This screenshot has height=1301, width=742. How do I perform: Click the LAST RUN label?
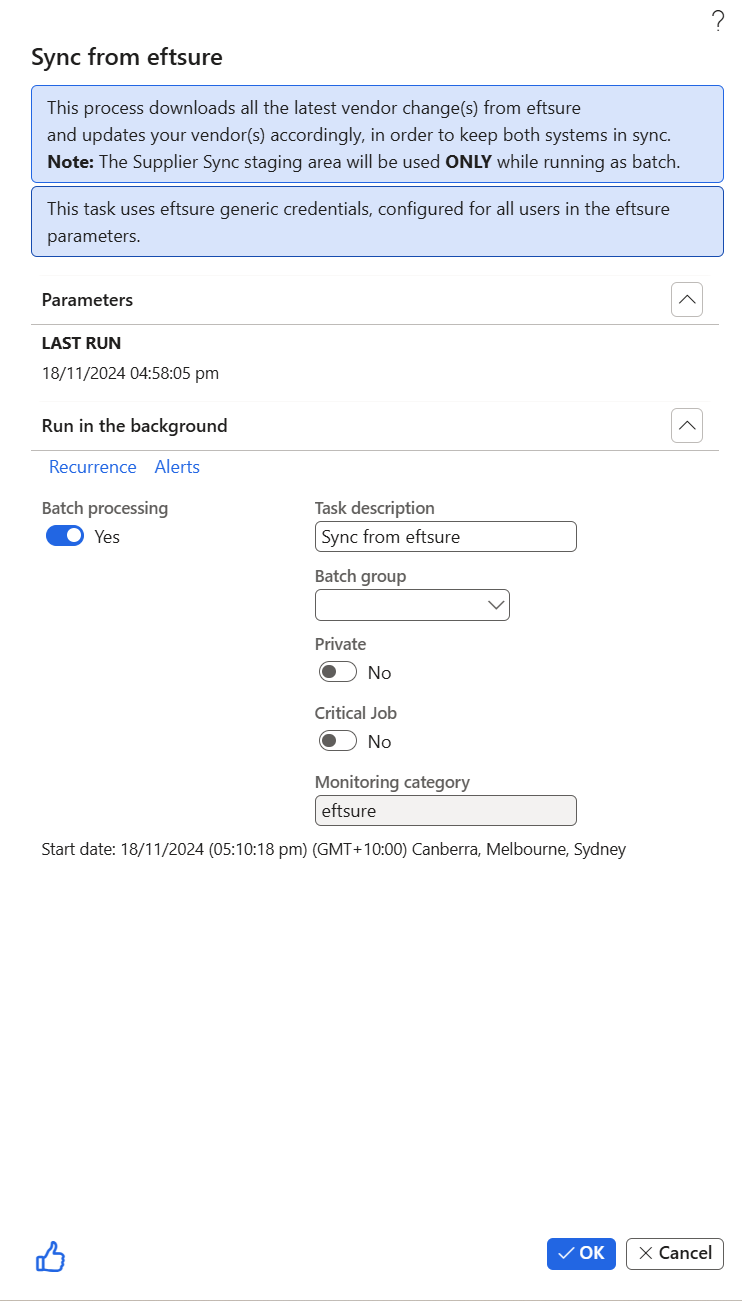[81, 343]
